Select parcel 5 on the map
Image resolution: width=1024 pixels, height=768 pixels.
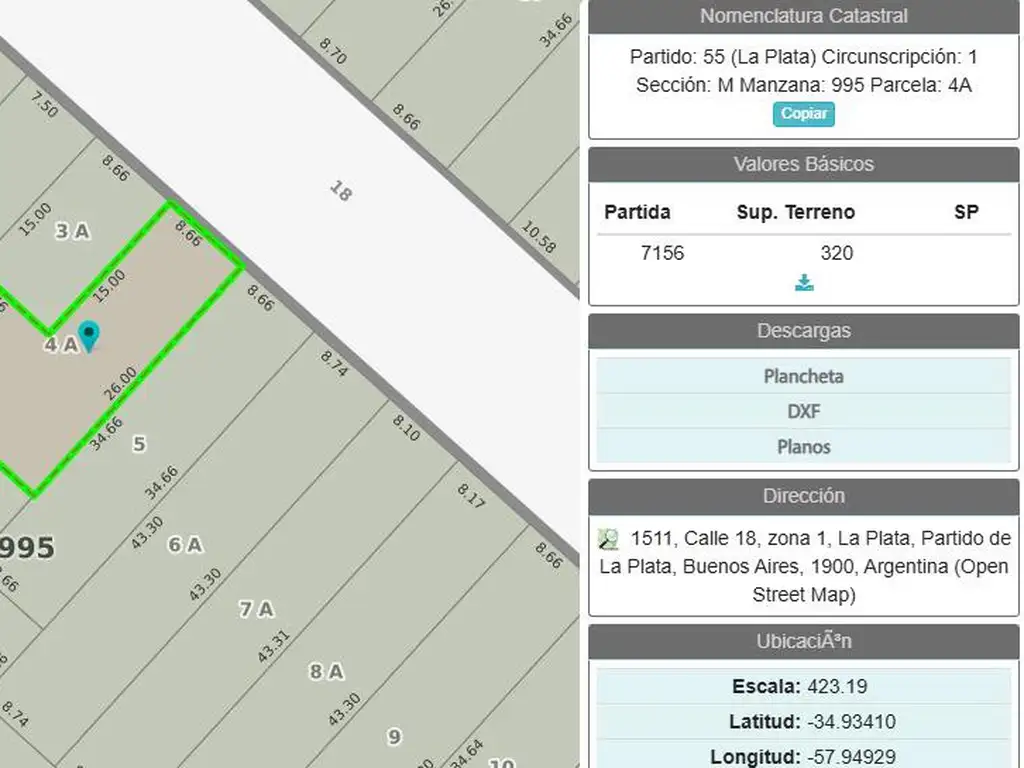[x=139, y=444]
